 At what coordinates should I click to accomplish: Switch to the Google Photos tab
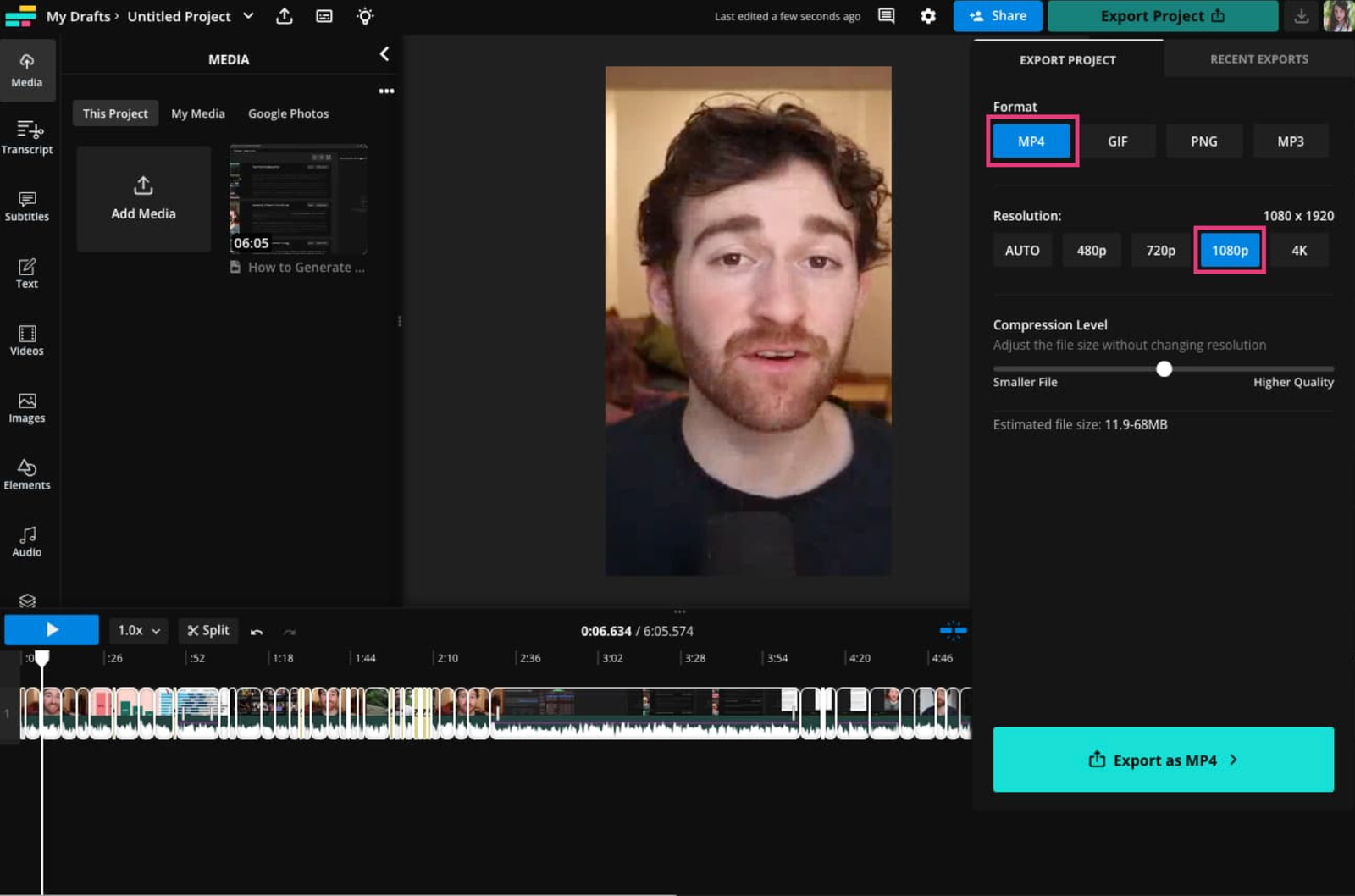pos(288,113)
